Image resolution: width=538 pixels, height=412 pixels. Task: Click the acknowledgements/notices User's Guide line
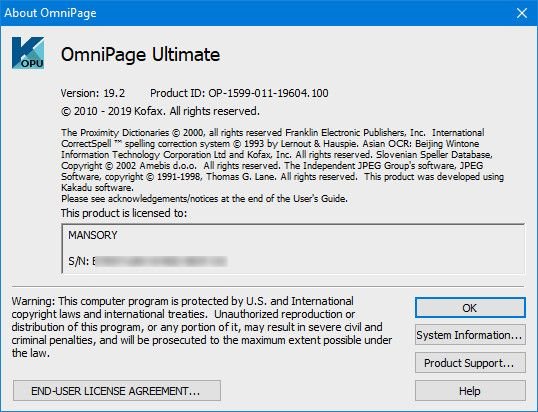point(204,199)
